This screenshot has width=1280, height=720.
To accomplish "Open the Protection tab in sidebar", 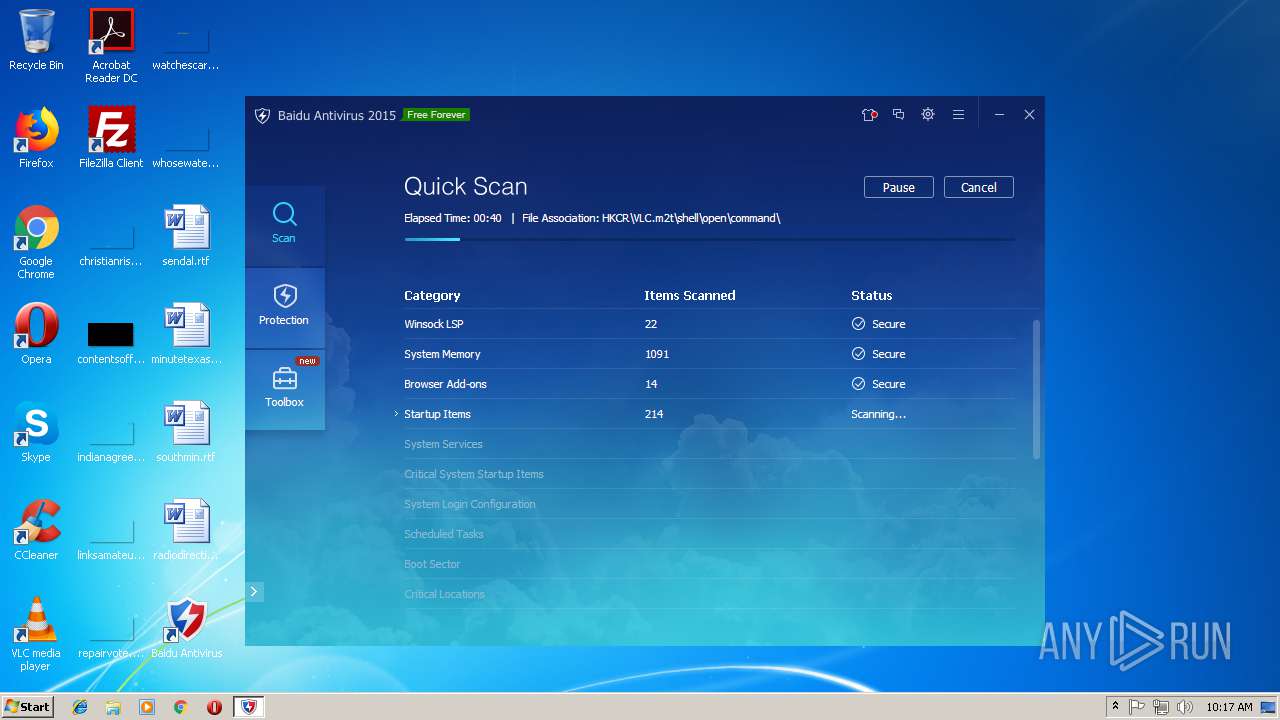I will tap(284, 308).
